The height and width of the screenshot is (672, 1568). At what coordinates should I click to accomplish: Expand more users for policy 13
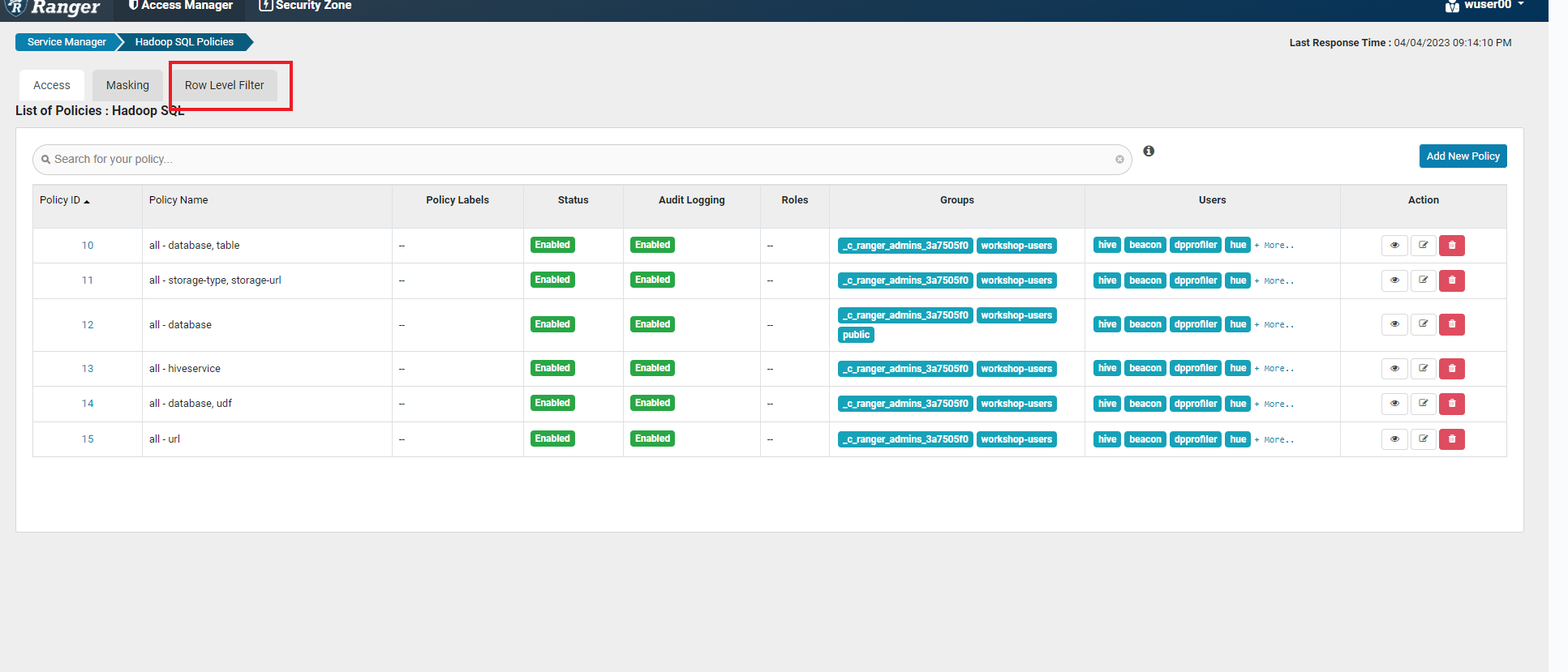point(1274,369)
